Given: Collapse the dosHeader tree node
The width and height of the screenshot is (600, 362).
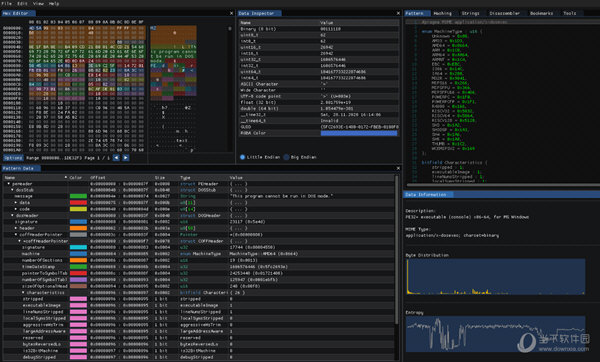Looking at the screenshot, I should tap(12, 215).
